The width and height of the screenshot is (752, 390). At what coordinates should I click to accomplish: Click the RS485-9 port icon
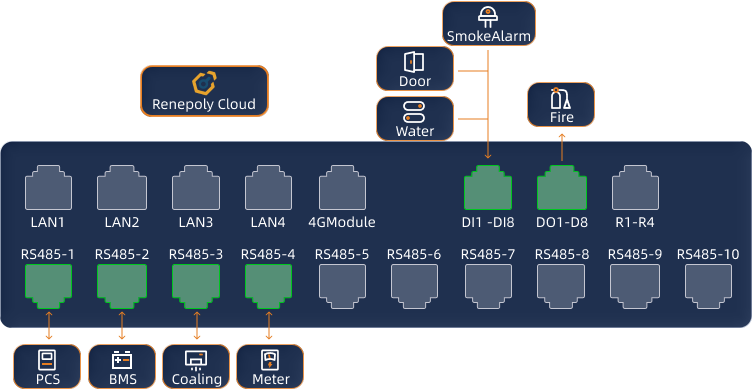click(x=634, y=286)
